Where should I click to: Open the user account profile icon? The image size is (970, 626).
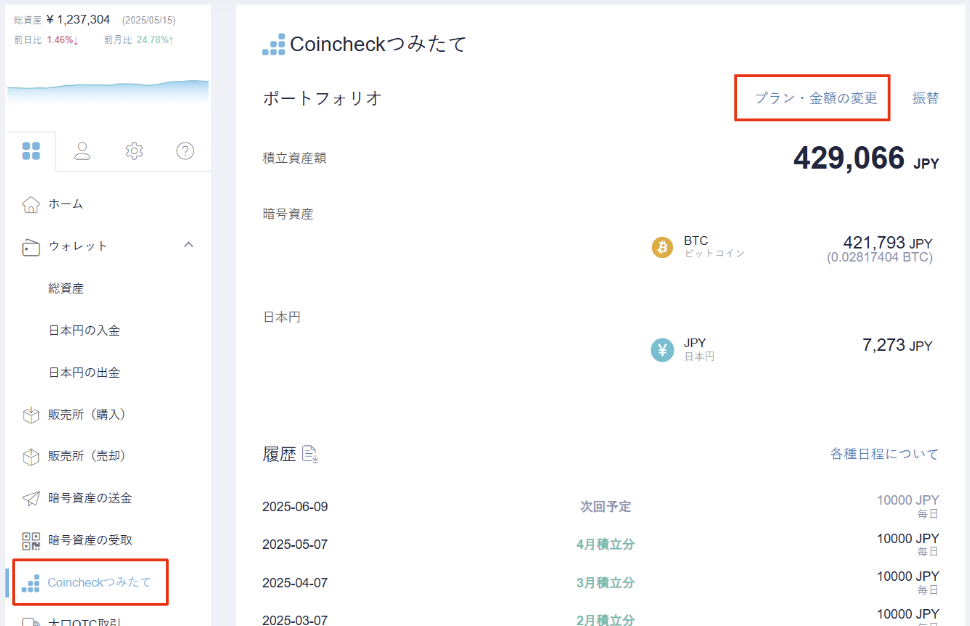tap(83, 151)
